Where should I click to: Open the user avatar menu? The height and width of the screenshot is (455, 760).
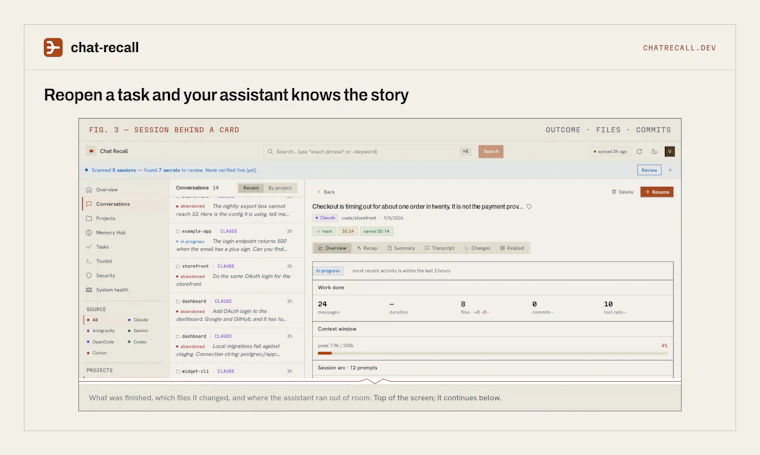[x=669, y=152]
